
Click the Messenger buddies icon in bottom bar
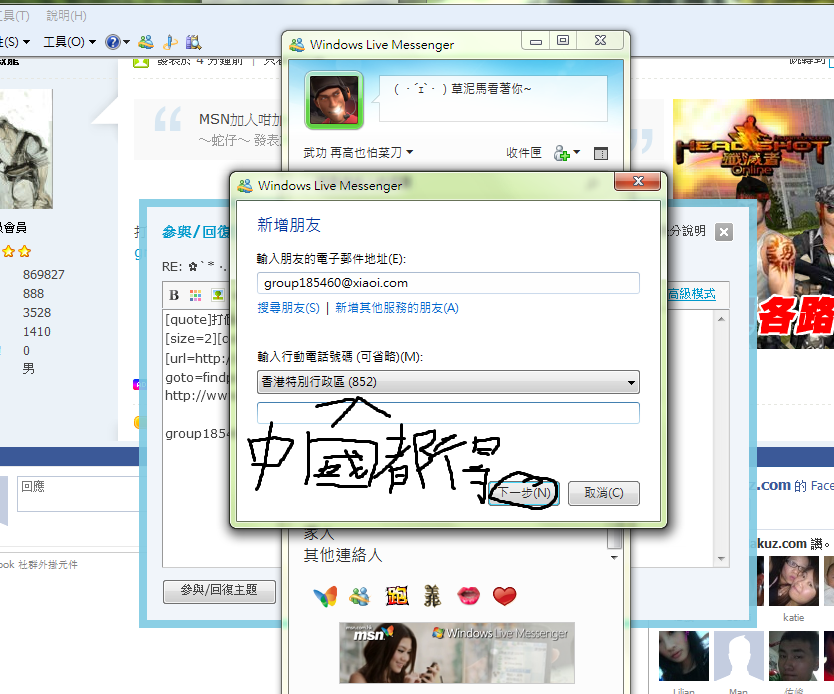pyautogui.click(x=360, y=596)
